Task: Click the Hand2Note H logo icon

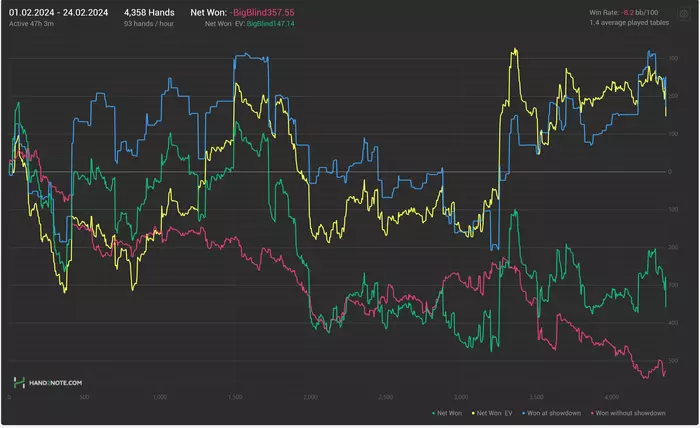Action: 19,383
